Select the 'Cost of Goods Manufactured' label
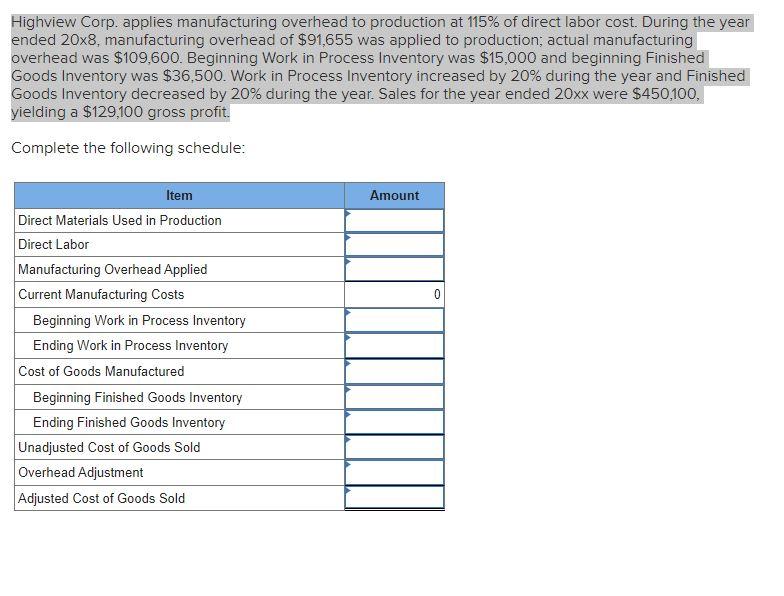Image resolution: width=784 pixels, height=596 pixels. [x=102, y=372]
